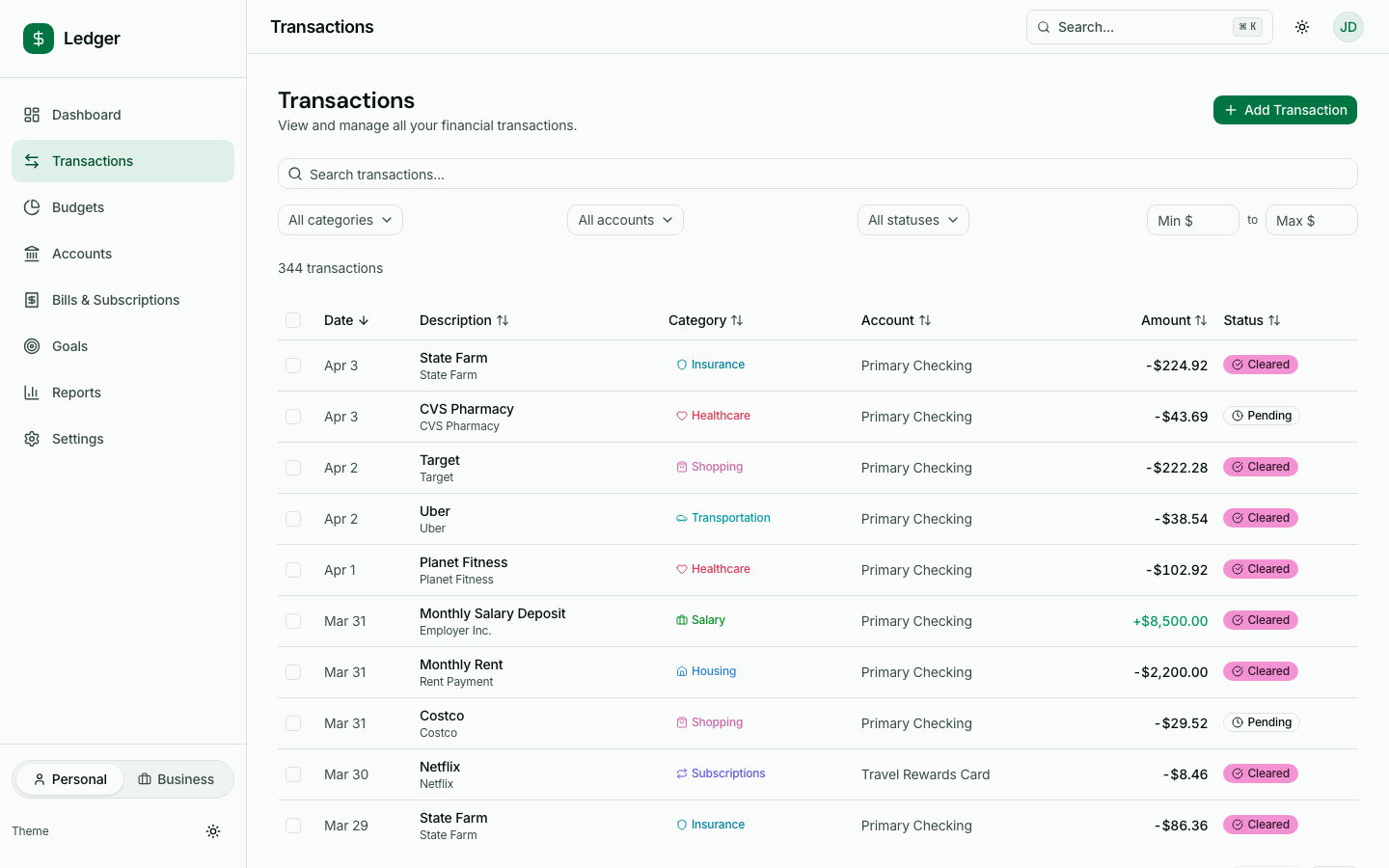Click the Bills & Subscriptions receipt icon
Viewport: 1389px width, 868px height.
pos(31,299)
